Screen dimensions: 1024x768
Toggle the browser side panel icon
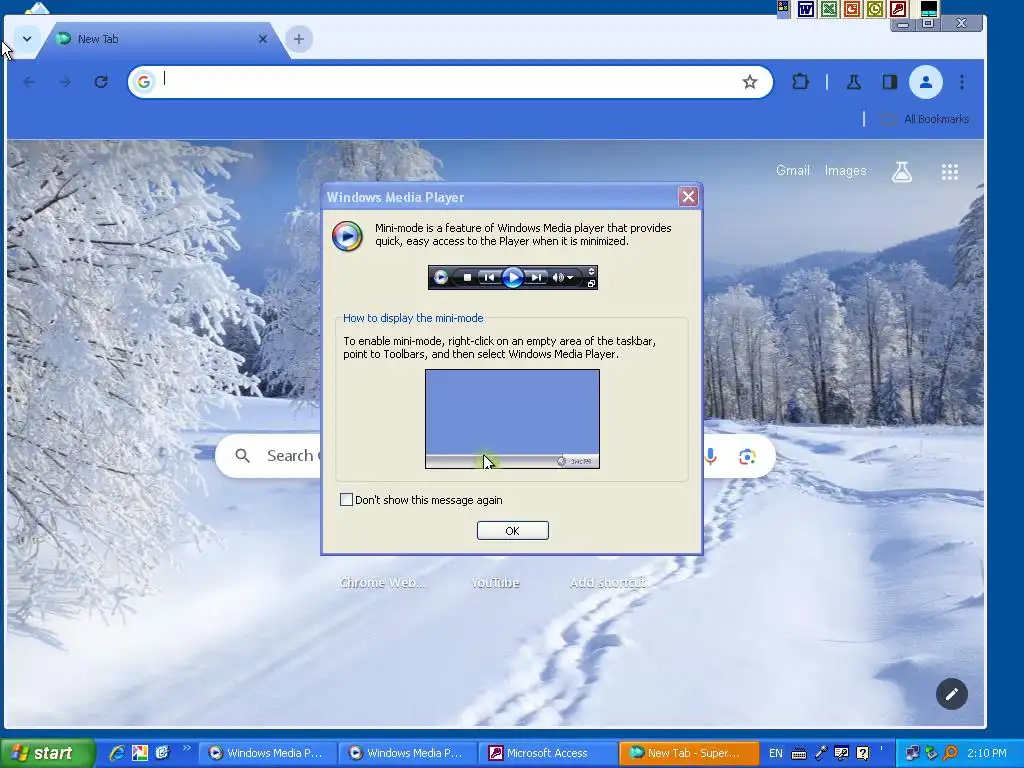click(x=889, y=82)
